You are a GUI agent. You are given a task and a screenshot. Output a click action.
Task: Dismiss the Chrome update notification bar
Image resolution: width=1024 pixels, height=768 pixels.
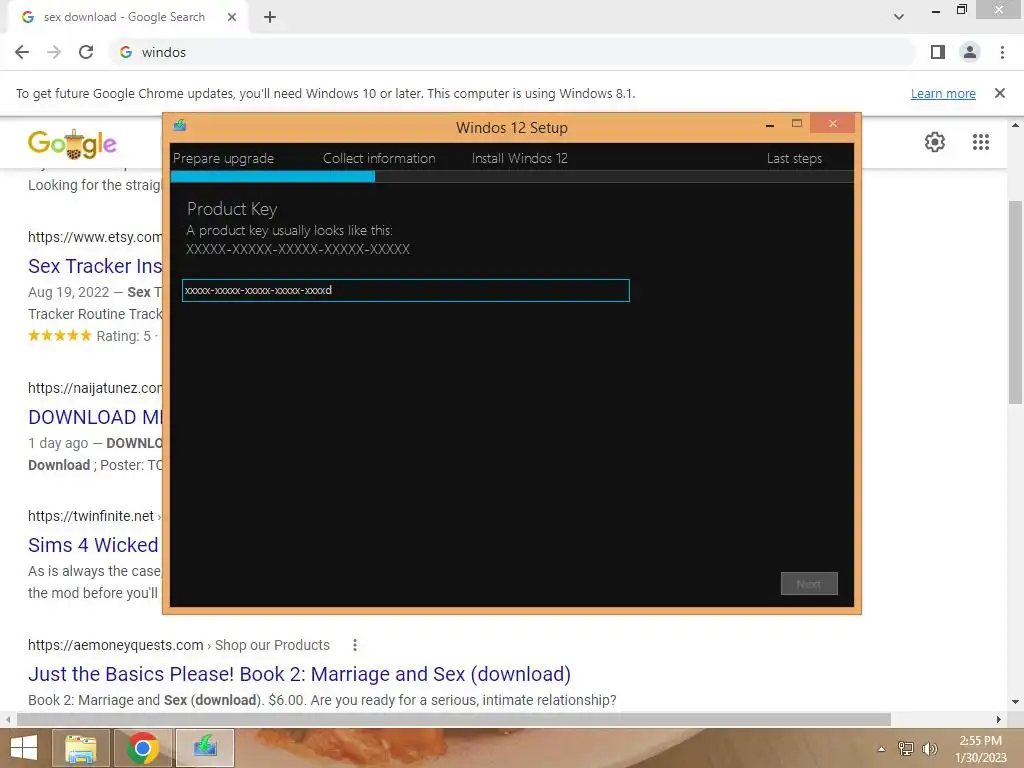pyautogui.click(x=1000, y=93)
